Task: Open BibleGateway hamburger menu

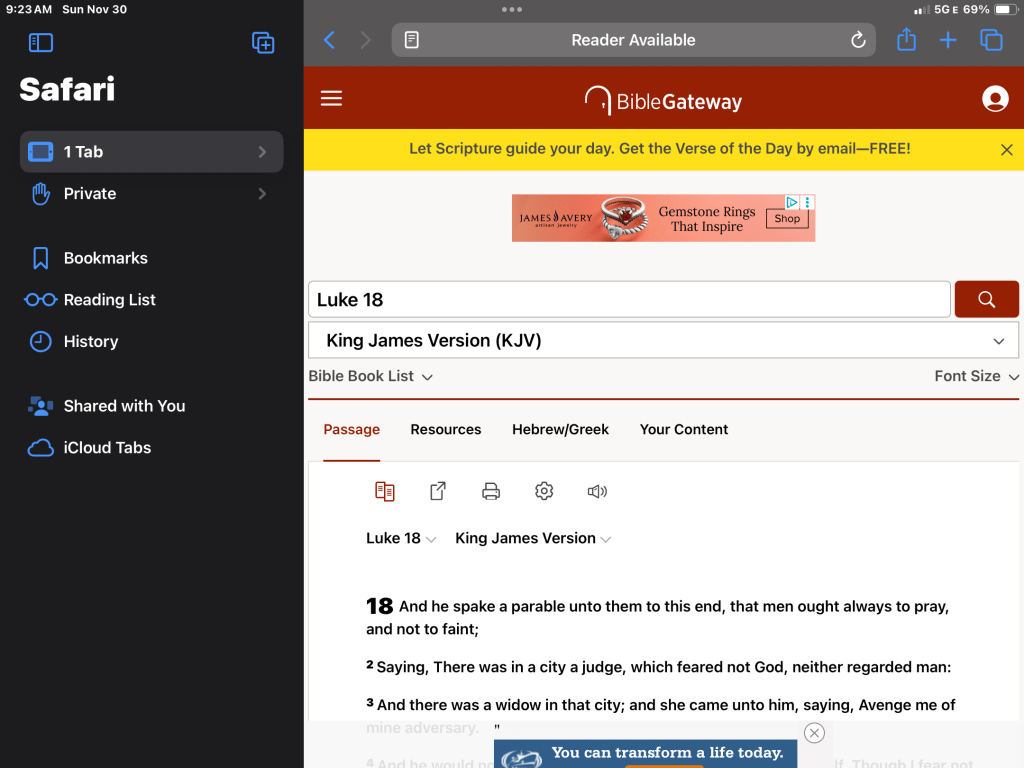Action: 331,98
